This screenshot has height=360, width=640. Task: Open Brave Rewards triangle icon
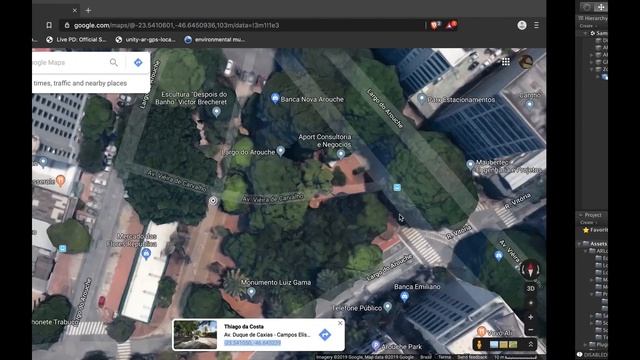click(x=451, y=25)
